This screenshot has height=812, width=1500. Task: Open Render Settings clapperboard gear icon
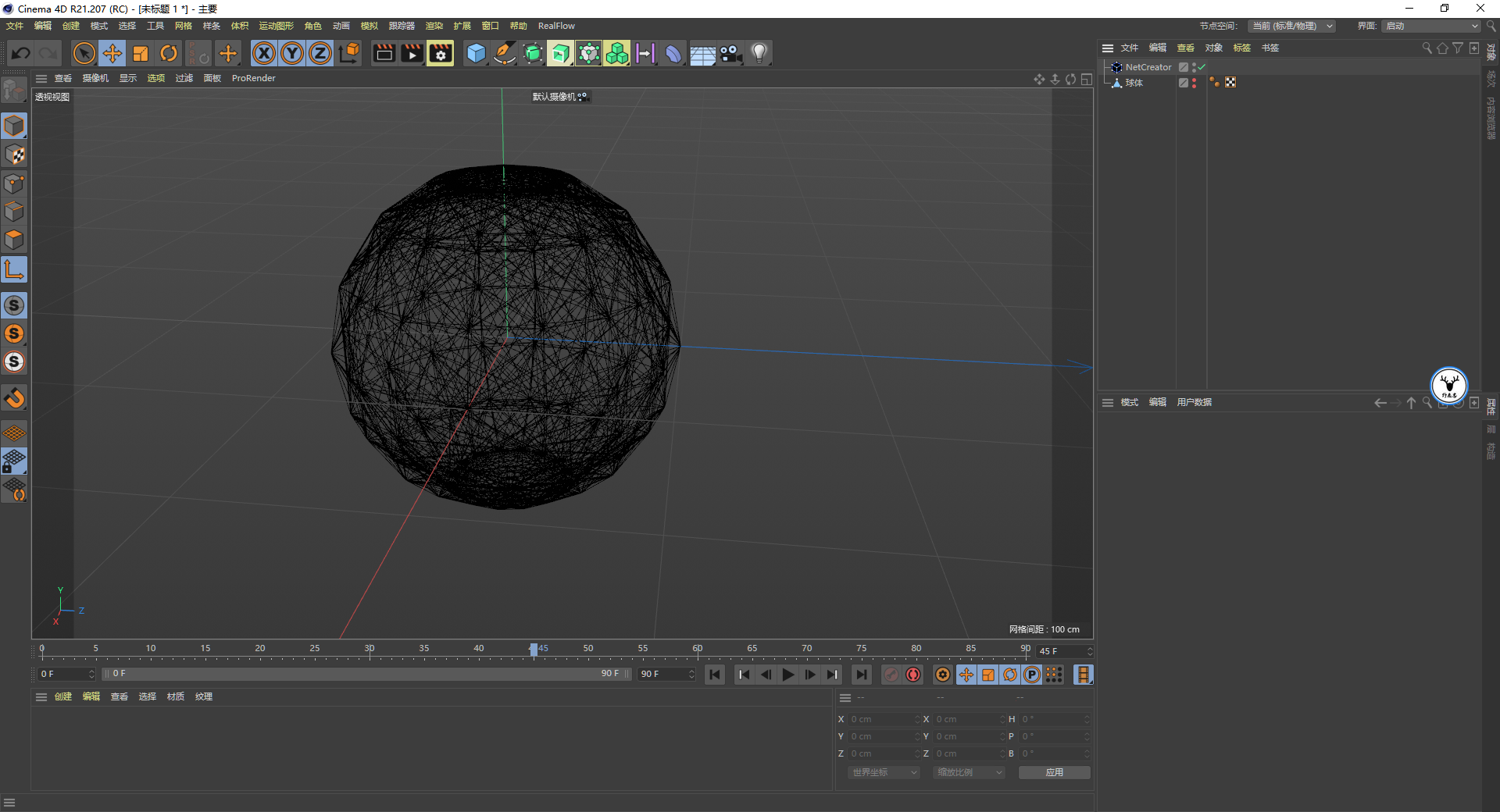pyautogui.click(x=441, y=53)
